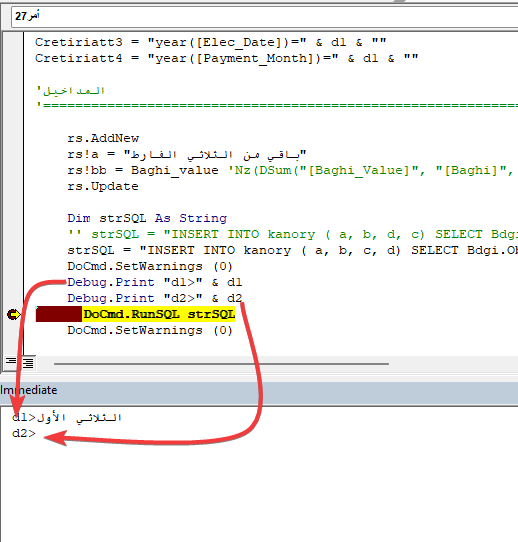Click the rs.Update statement
Viewport: 518px width, 542px height.
(x=103, y=186)
